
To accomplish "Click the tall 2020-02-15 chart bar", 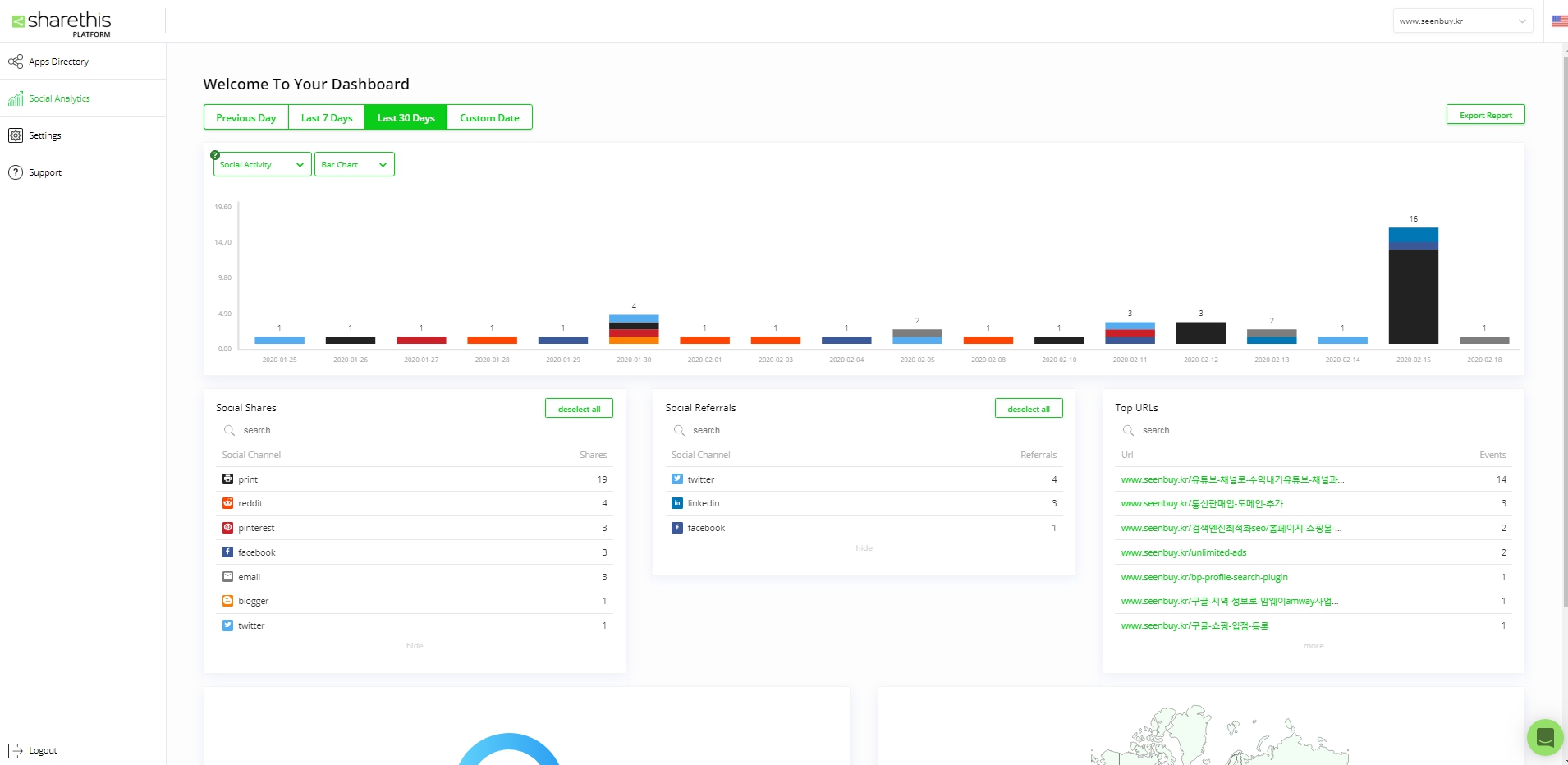I will click(x=1413, y=287).
